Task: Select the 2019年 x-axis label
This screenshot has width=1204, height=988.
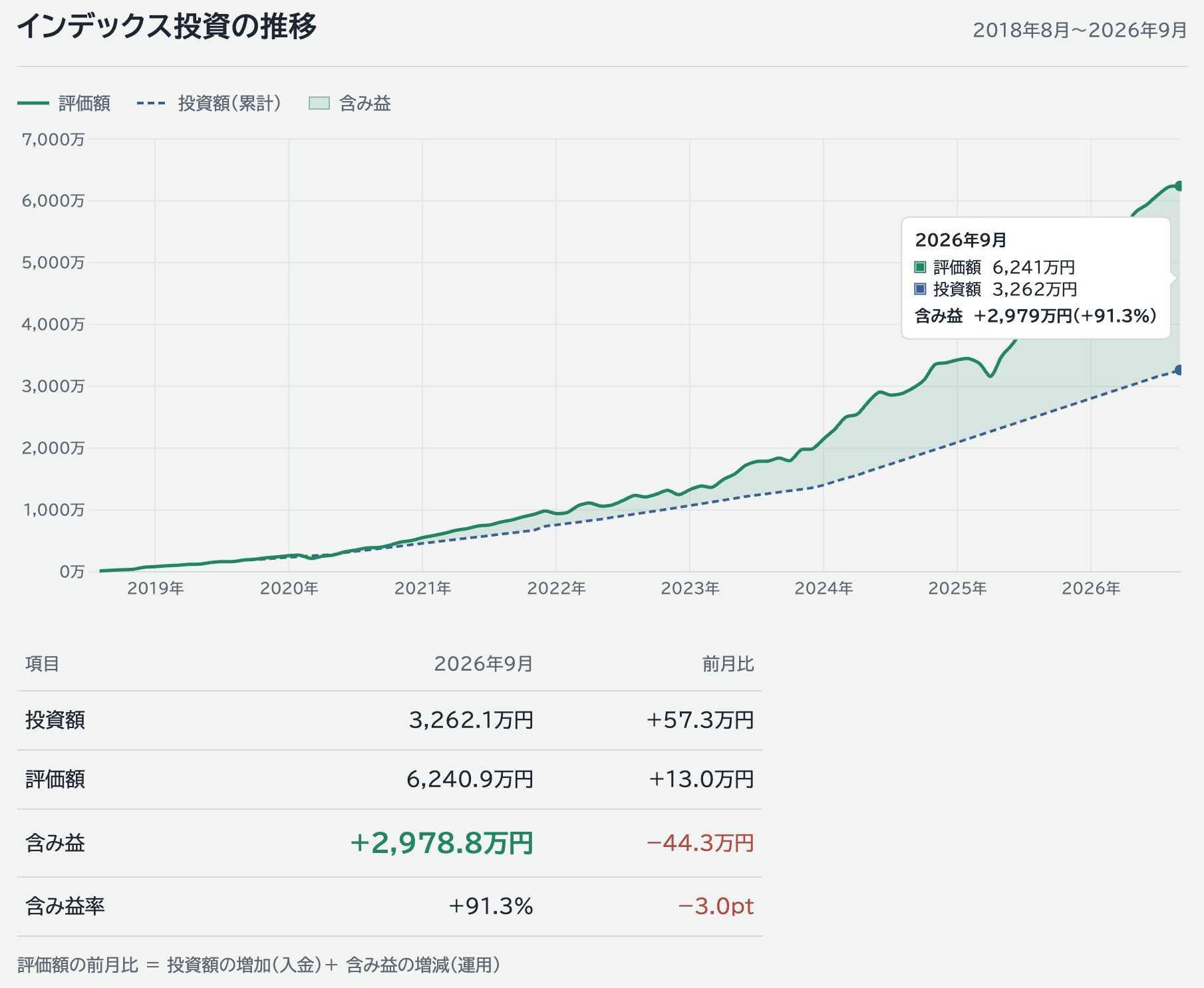Action: tap(156, 588)
